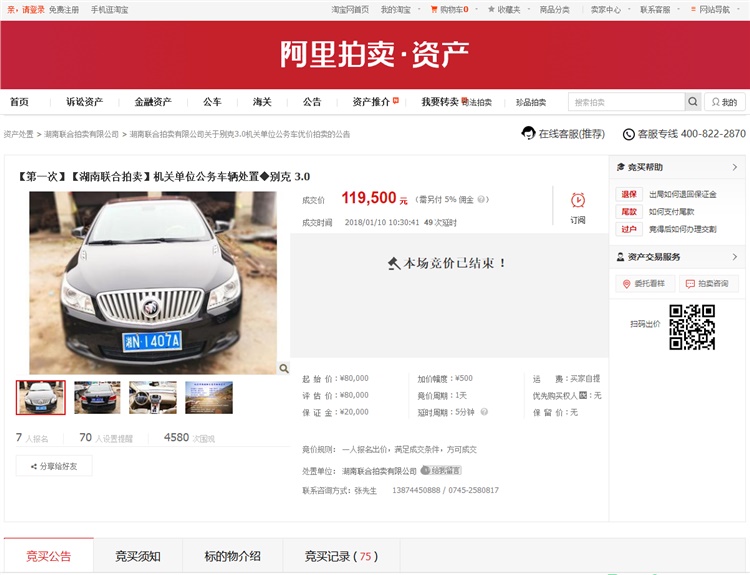Click the QR code for bidding

692,327
